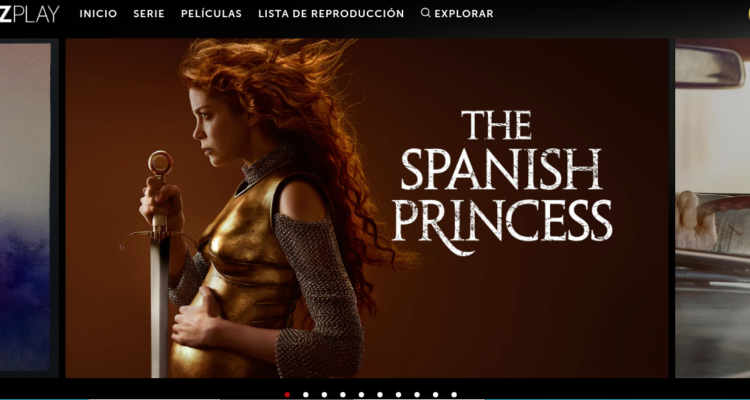Open LISTA DE REPRODUCCIÓN

coord(331,14)
